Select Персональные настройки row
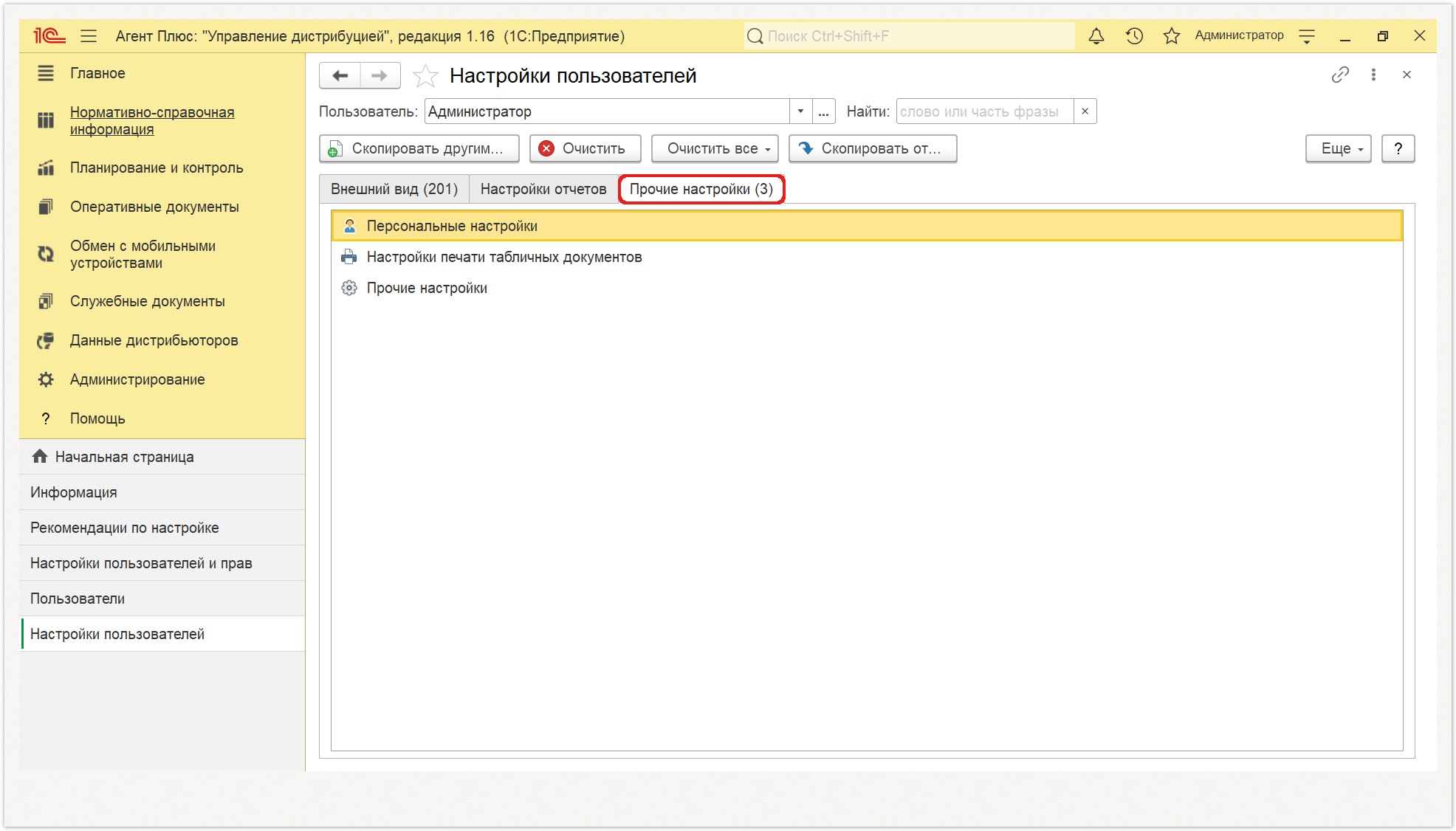The height and width of the screenshot is (831, 1456). pos(867,226)
